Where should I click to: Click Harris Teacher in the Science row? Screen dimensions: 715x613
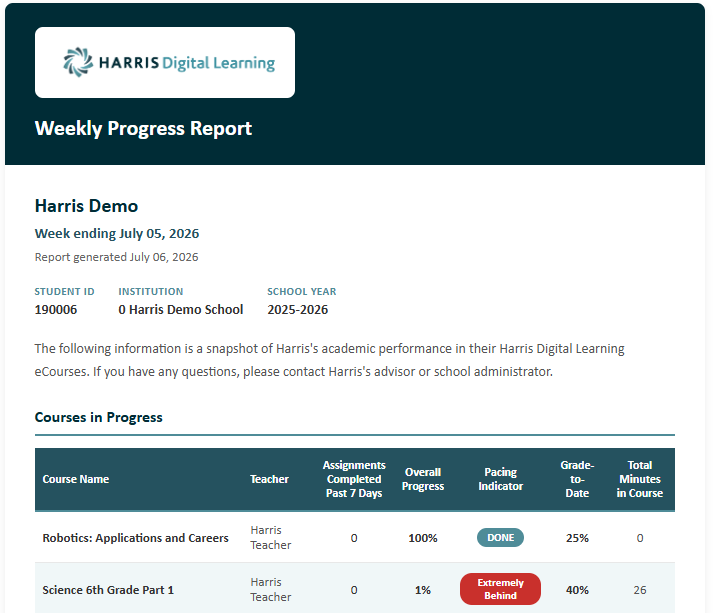[270, 590]
